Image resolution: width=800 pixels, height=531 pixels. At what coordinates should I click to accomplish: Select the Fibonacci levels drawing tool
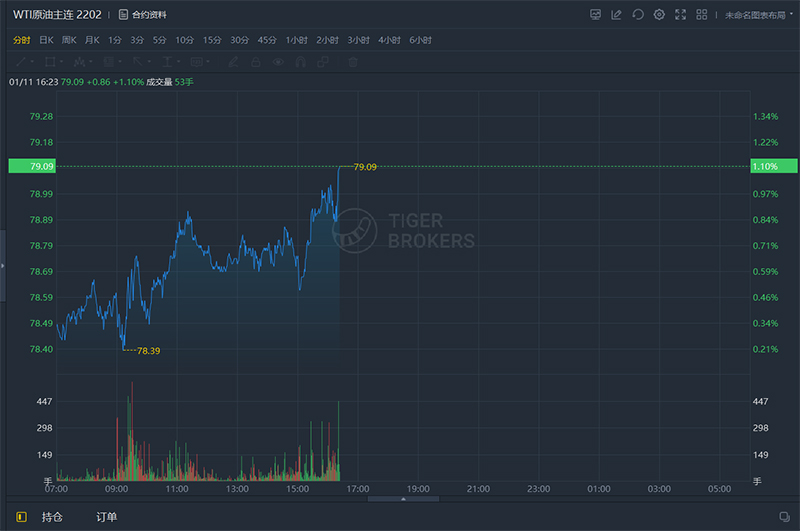tap(109, 62)
